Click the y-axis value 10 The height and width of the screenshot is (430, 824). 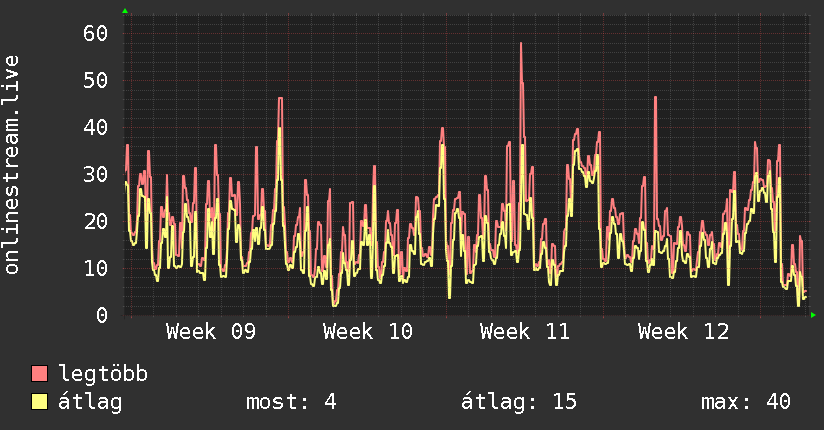pyautogui.click(x=96, y=269)
